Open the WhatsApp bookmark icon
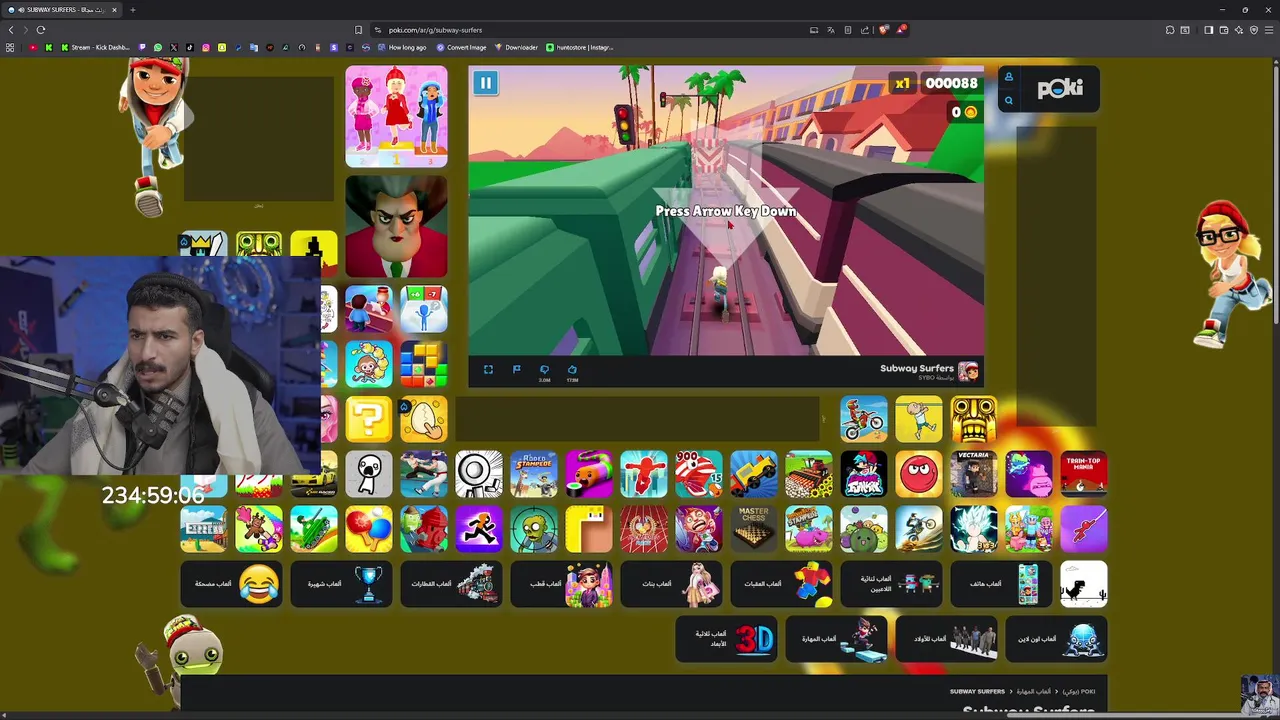 point(157,47)
